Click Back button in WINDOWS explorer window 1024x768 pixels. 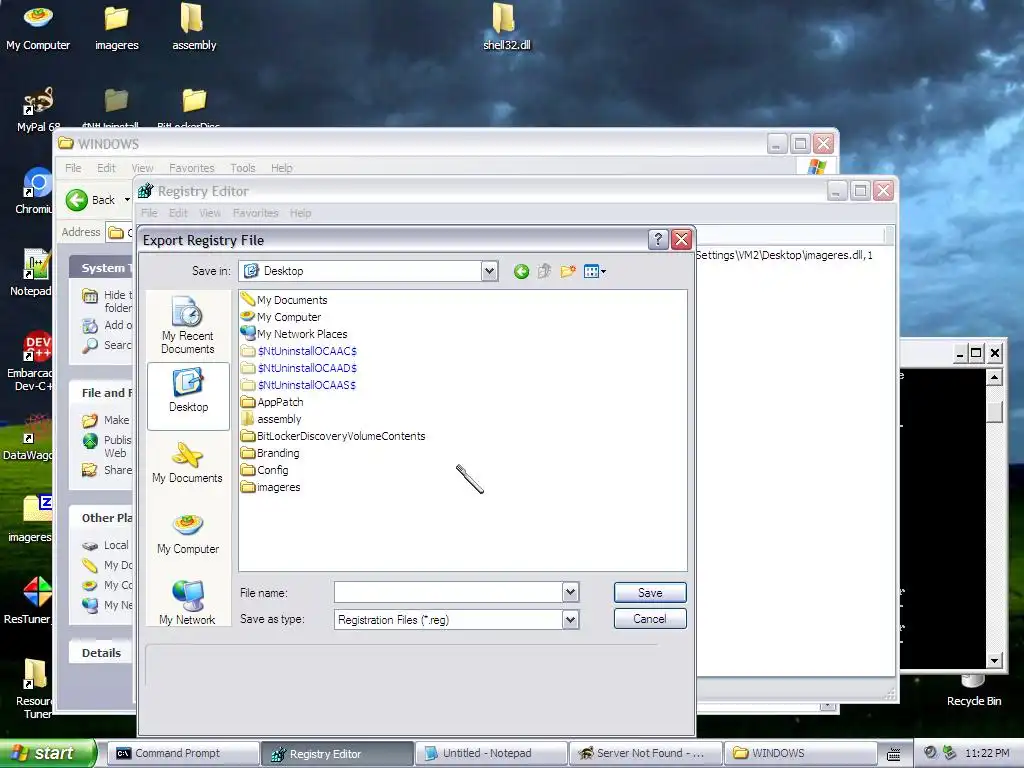click(90, 200)
